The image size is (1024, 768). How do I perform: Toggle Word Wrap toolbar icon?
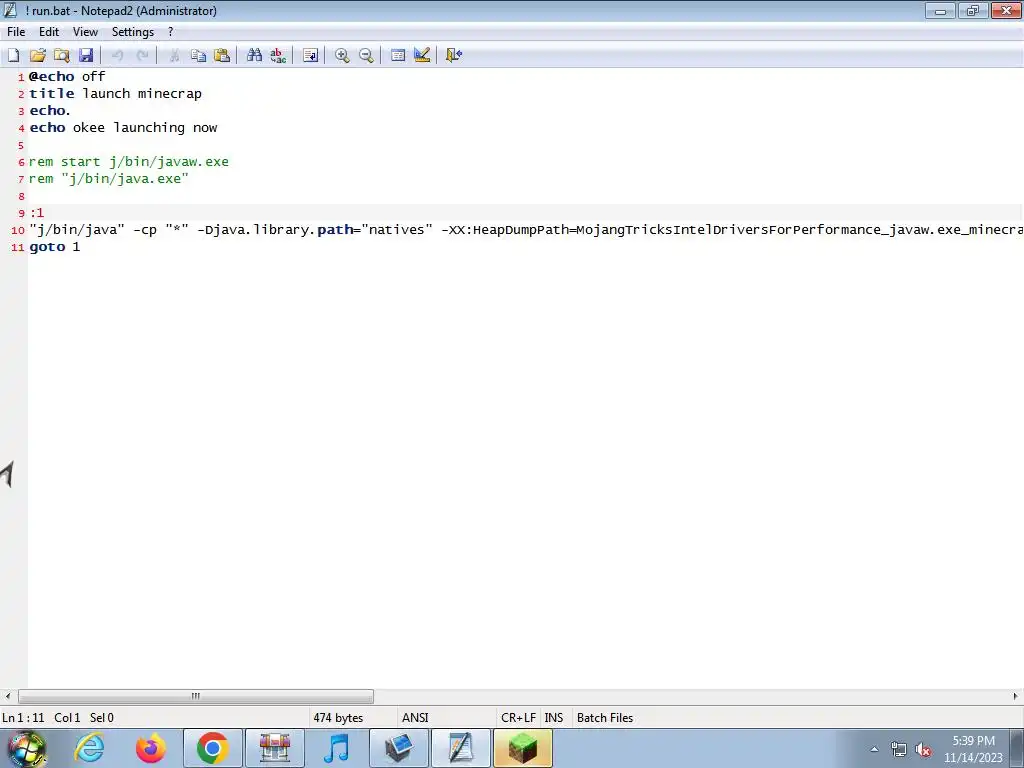tap(310, 56)
